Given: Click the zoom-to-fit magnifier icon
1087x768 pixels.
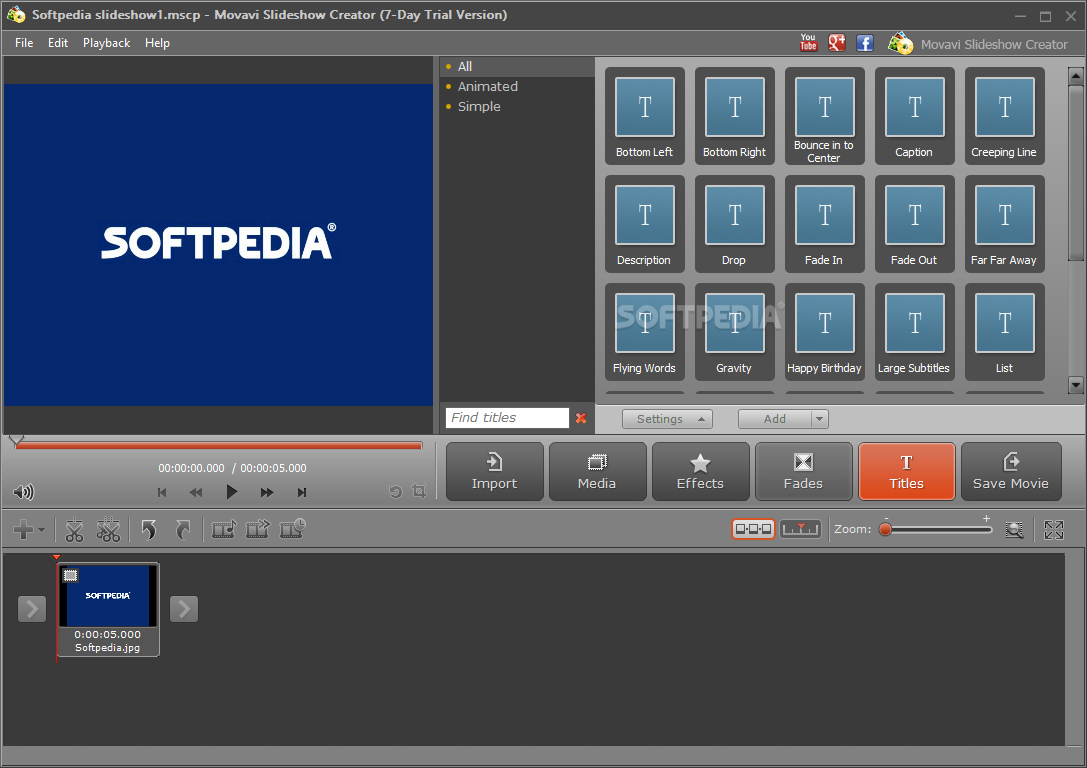Looking at the screenshot, I should [x=1015, y=530].
